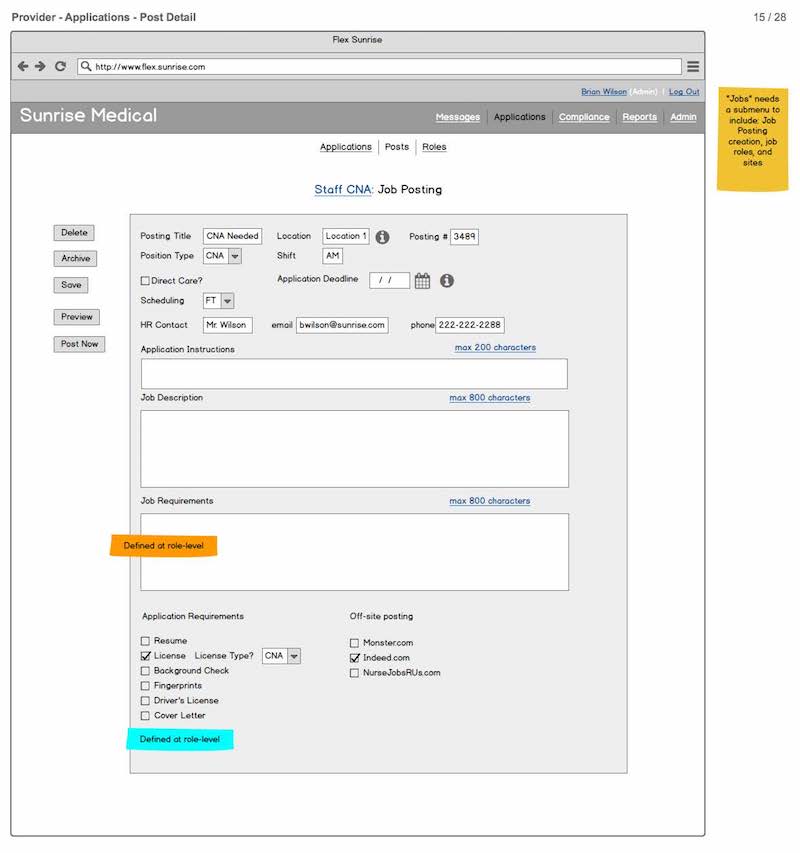Click the Save button
The image size is (800, 853).
click(x=71, y=285)
